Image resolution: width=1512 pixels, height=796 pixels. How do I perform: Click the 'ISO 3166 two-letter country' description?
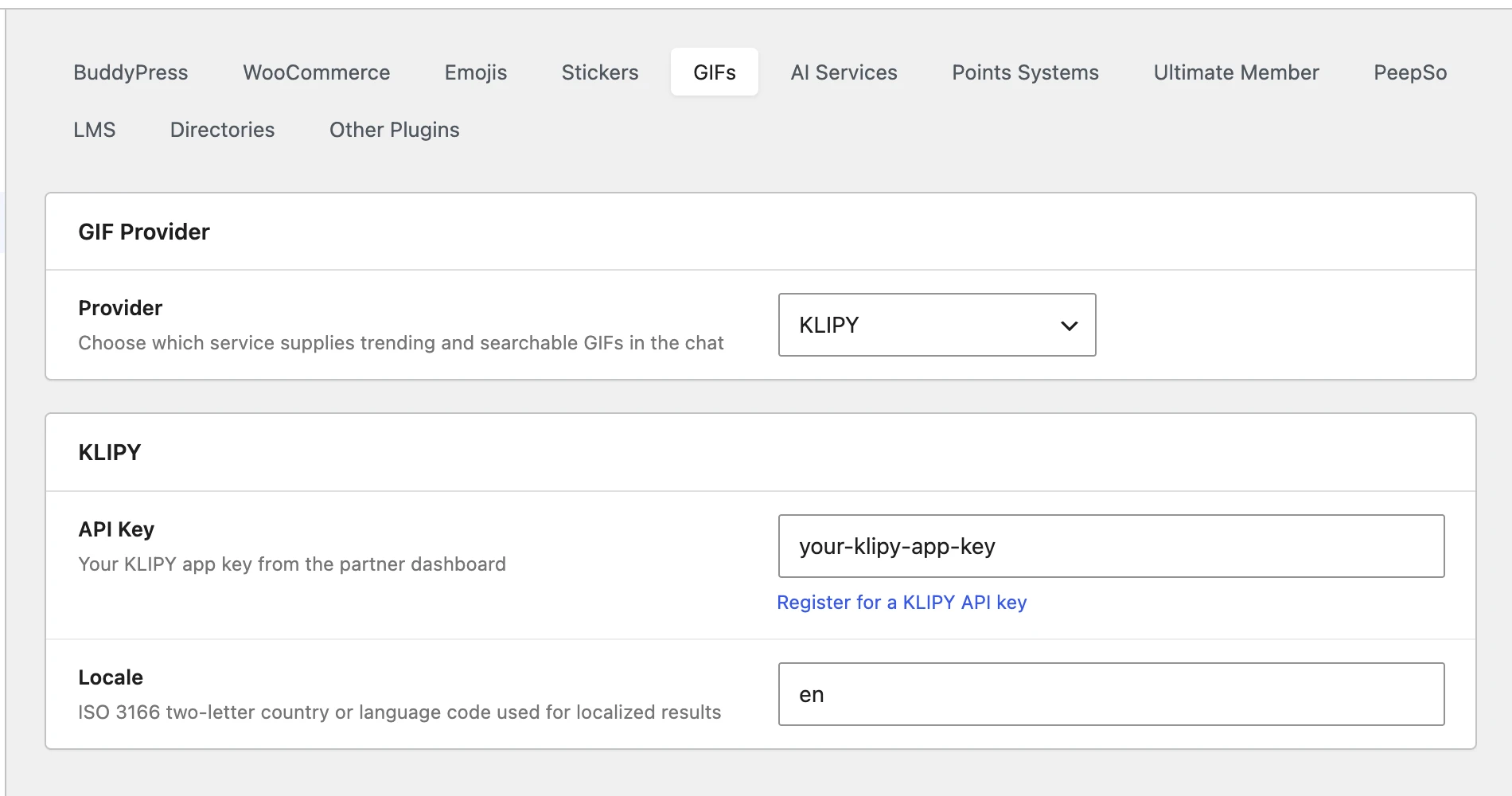click(x=399, y=712)
